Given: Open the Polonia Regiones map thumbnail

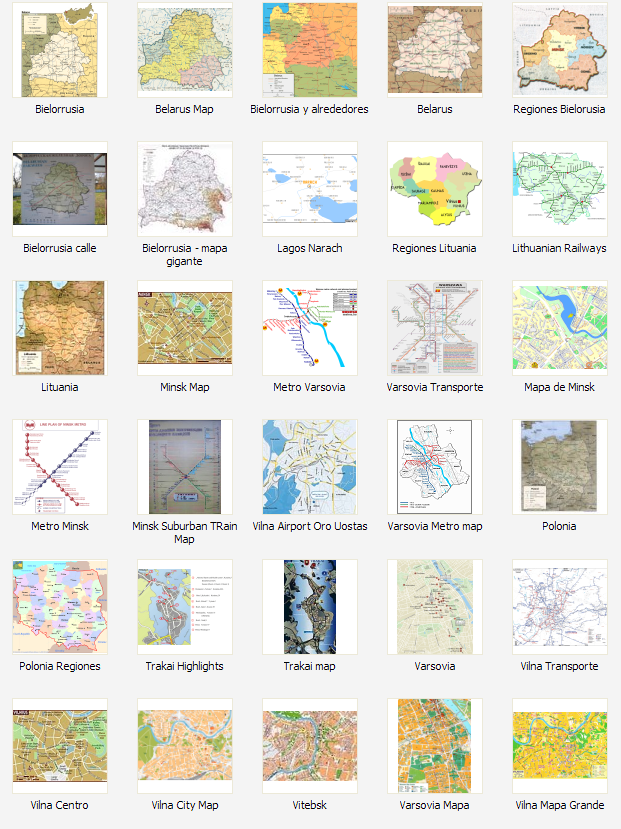Looking at the screenshot, I should coord(59,606).
